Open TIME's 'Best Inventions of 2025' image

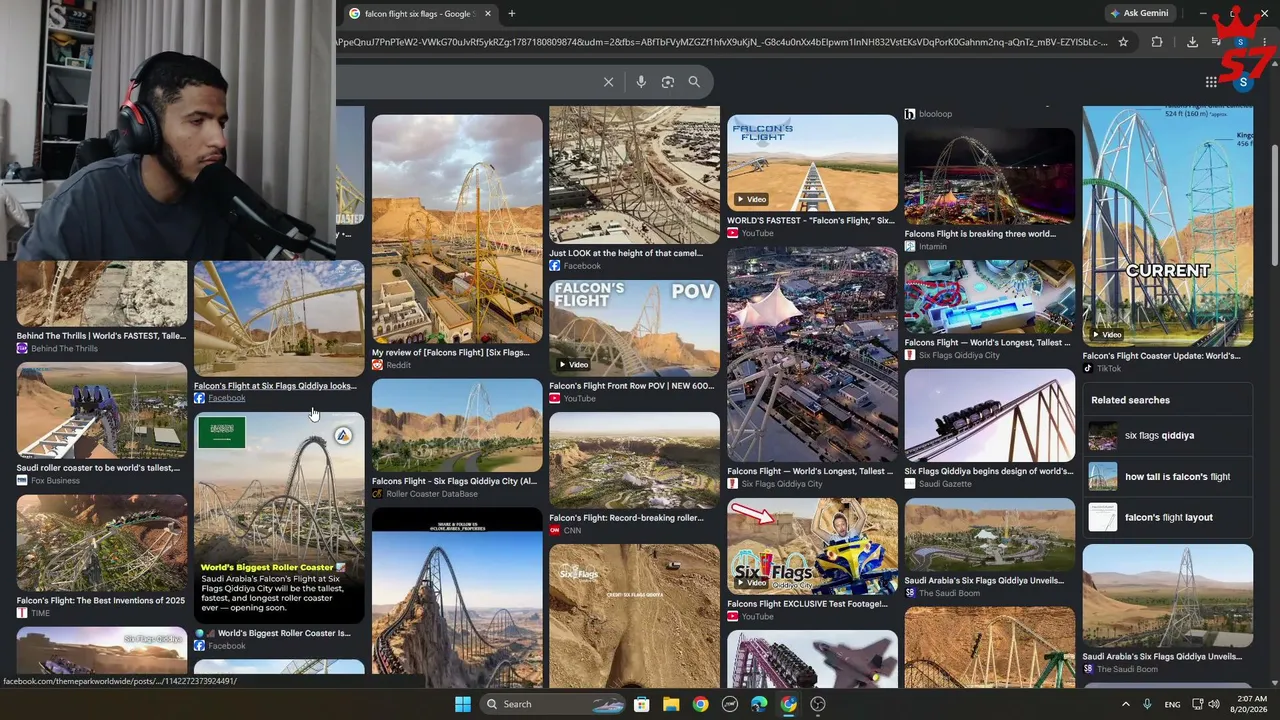[x=101, y=543]
